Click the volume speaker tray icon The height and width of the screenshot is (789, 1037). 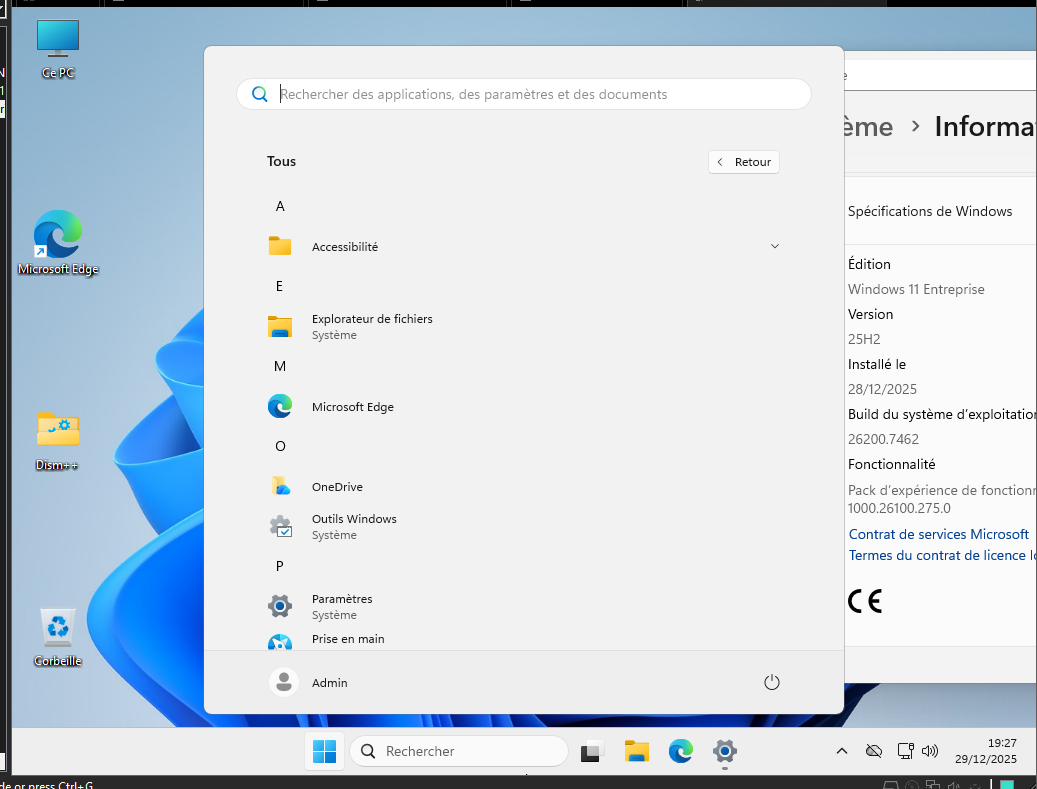[930, 751]
